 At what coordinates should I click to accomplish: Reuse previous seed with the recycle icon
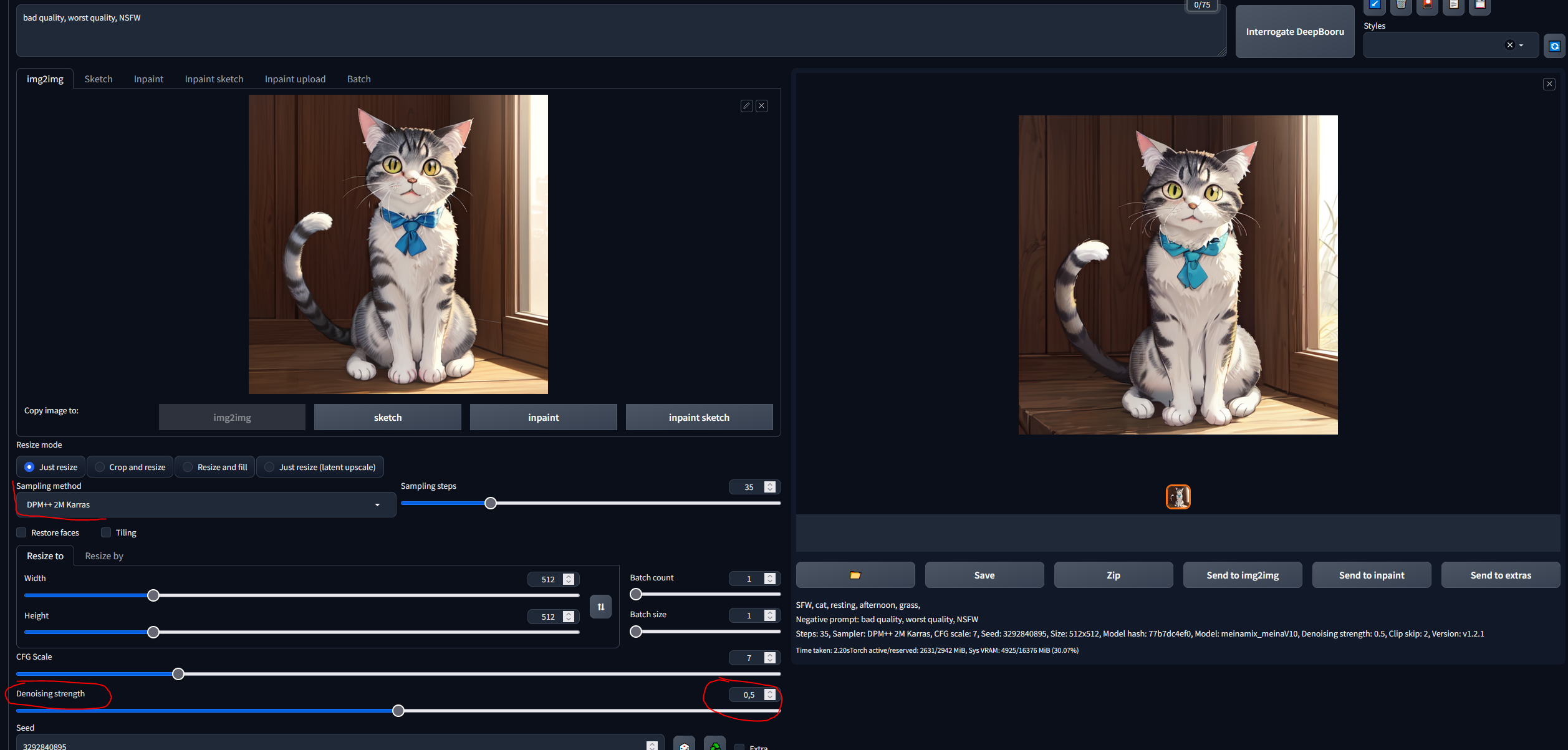point(714,746)
